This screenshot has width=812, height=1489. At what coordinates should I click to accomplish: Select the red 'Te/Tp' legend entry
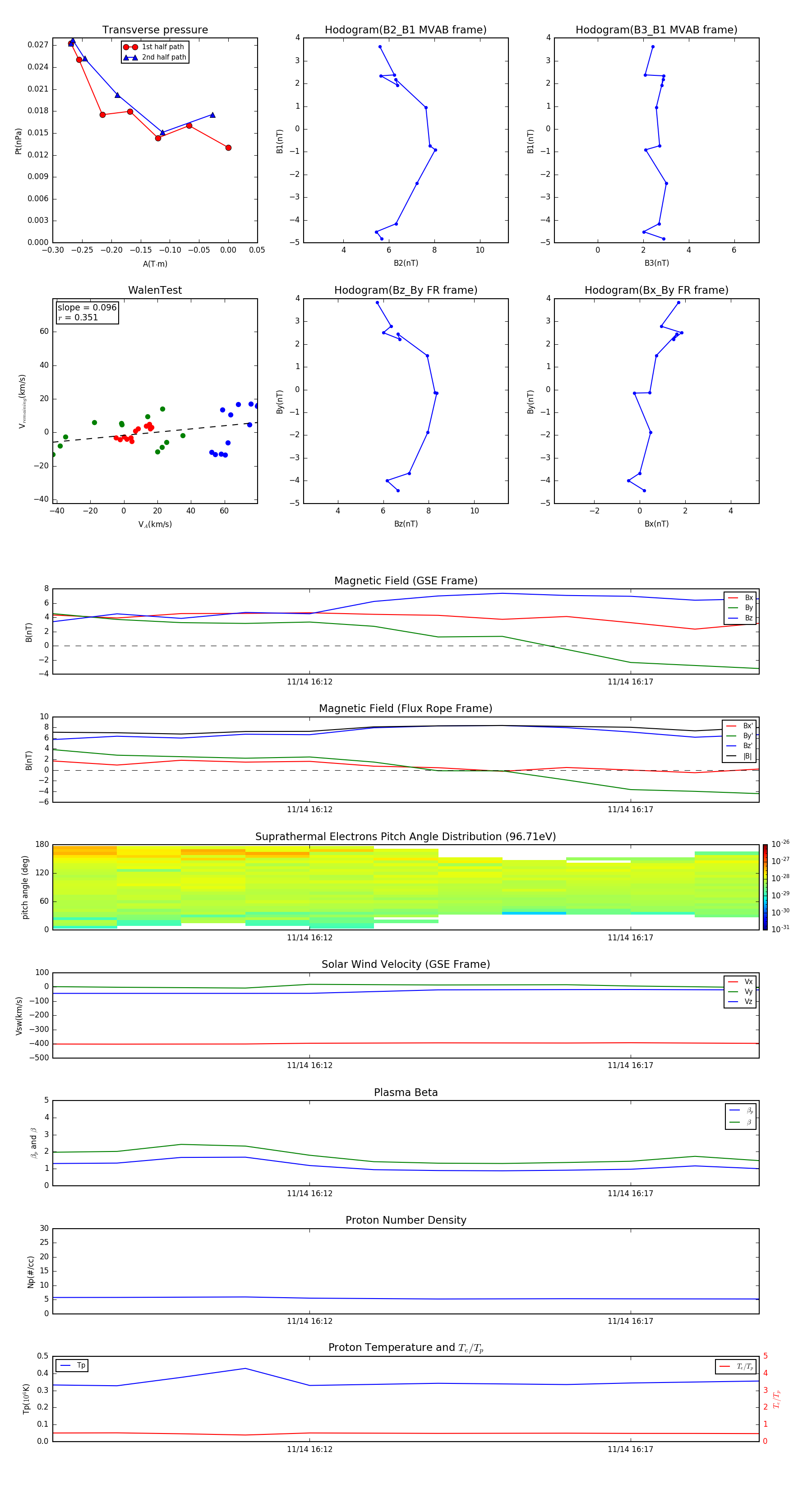pyautogui.click(x=736, y=1366)
